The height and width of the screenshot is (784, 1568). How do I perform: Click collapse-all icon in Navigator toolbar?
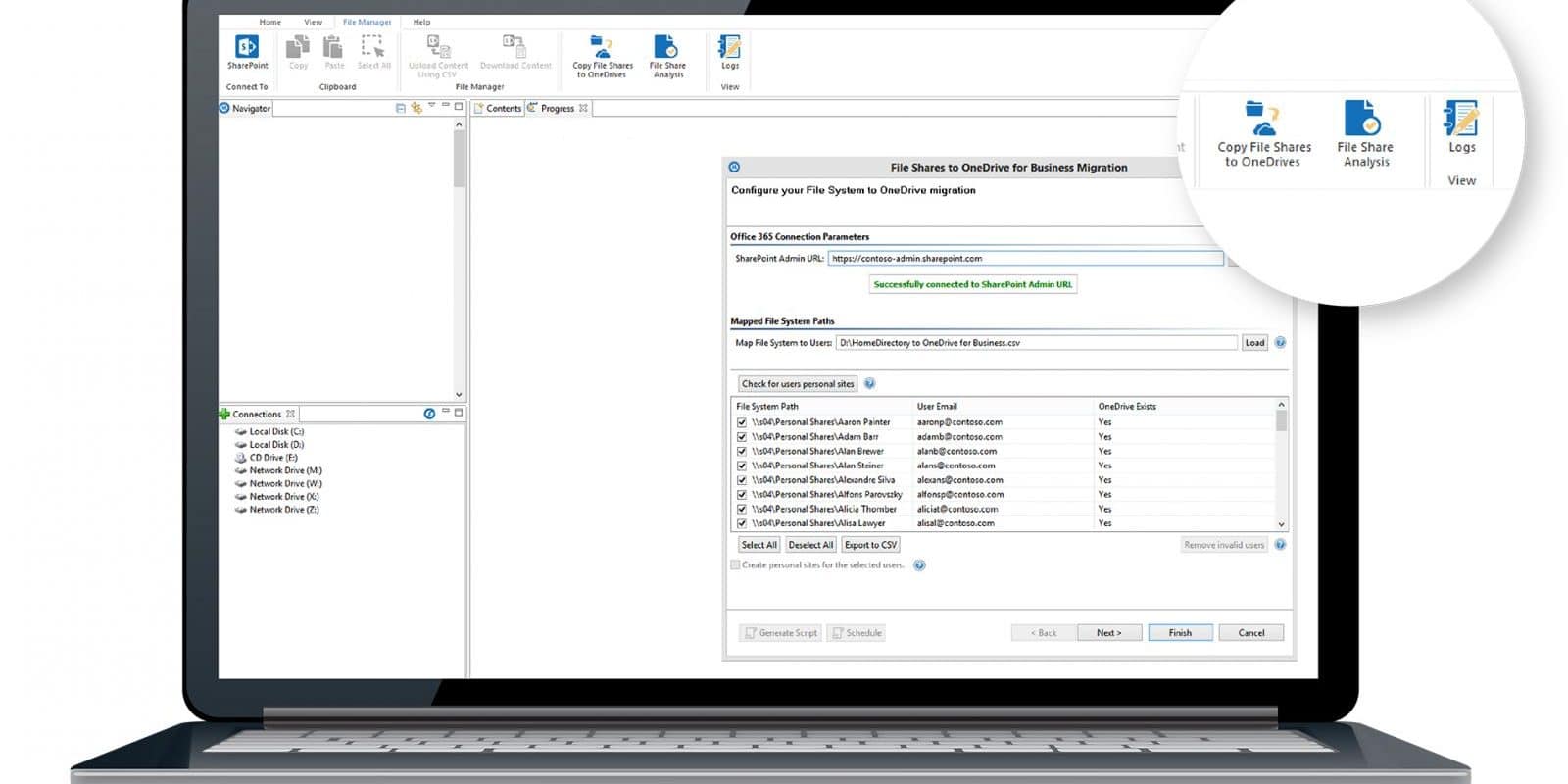point(400,108)
